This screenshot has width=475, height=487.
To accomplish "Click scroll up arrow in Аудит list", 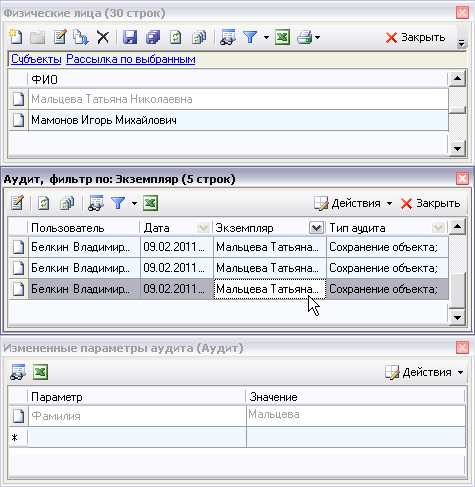I will (457, 227).
